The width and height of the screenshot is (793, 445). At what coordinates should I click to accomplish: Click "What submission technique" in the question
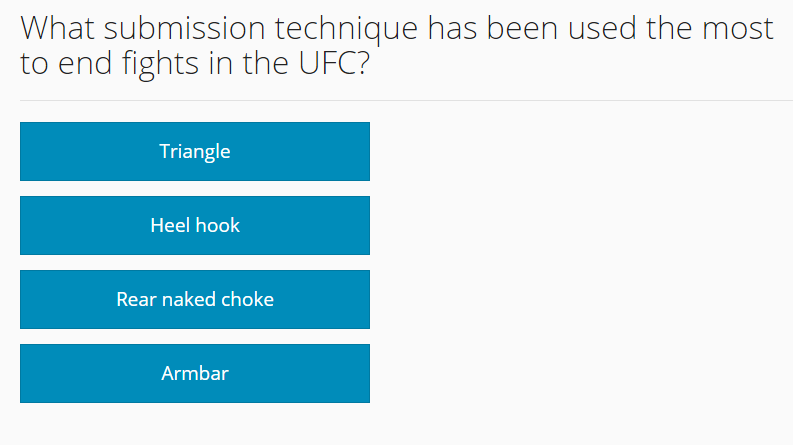coord(218,28)
